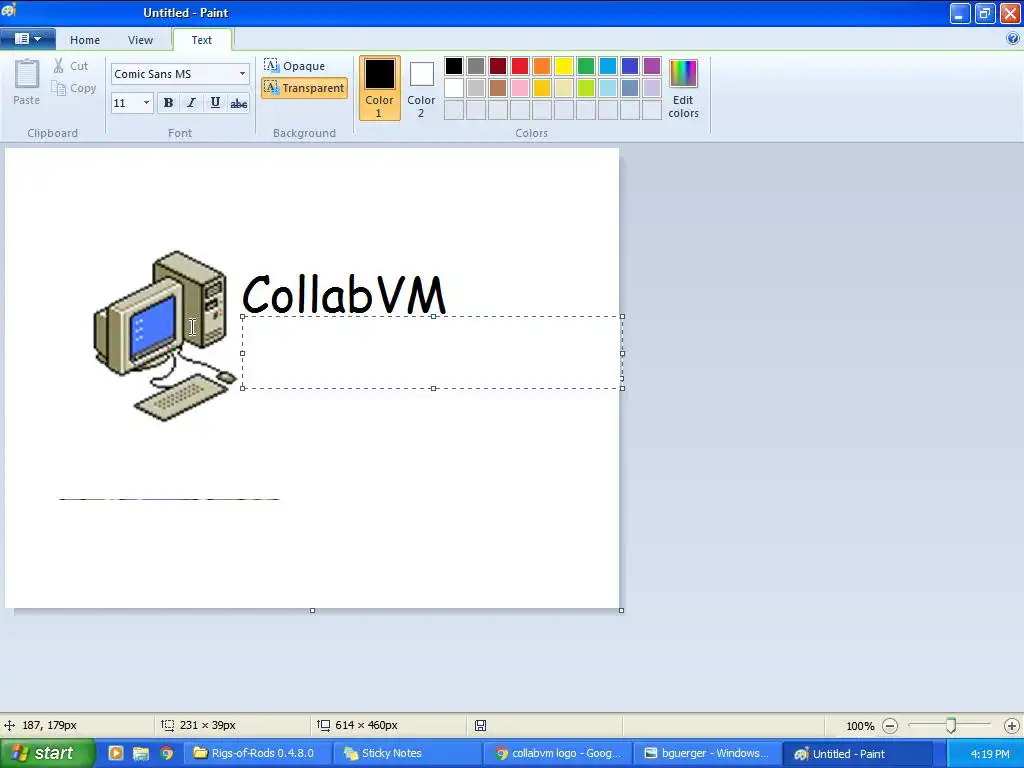Pick the orange color swatch
1024x768 pixels.
click(542, 66)
